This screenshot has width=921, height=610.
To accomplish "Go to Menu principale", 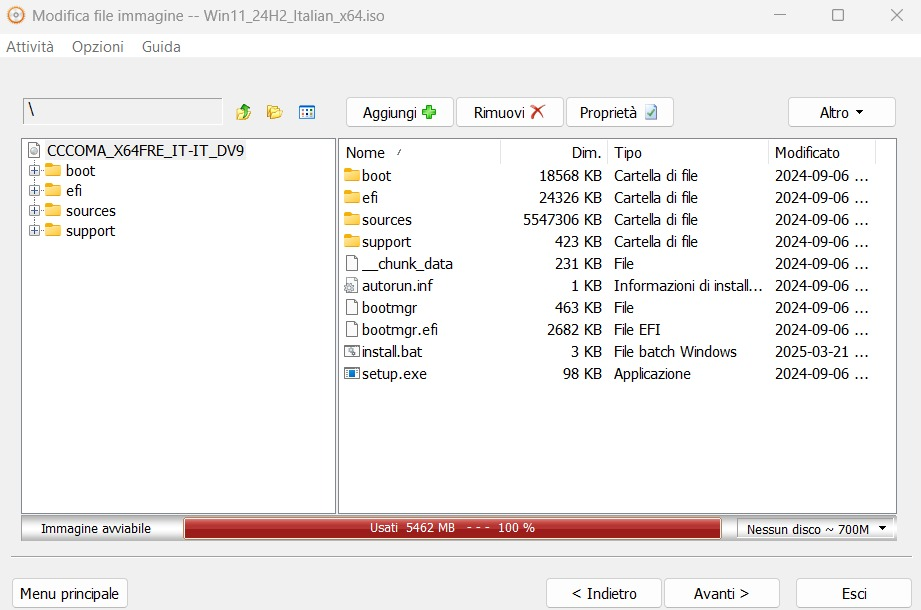I will (69, 594).
